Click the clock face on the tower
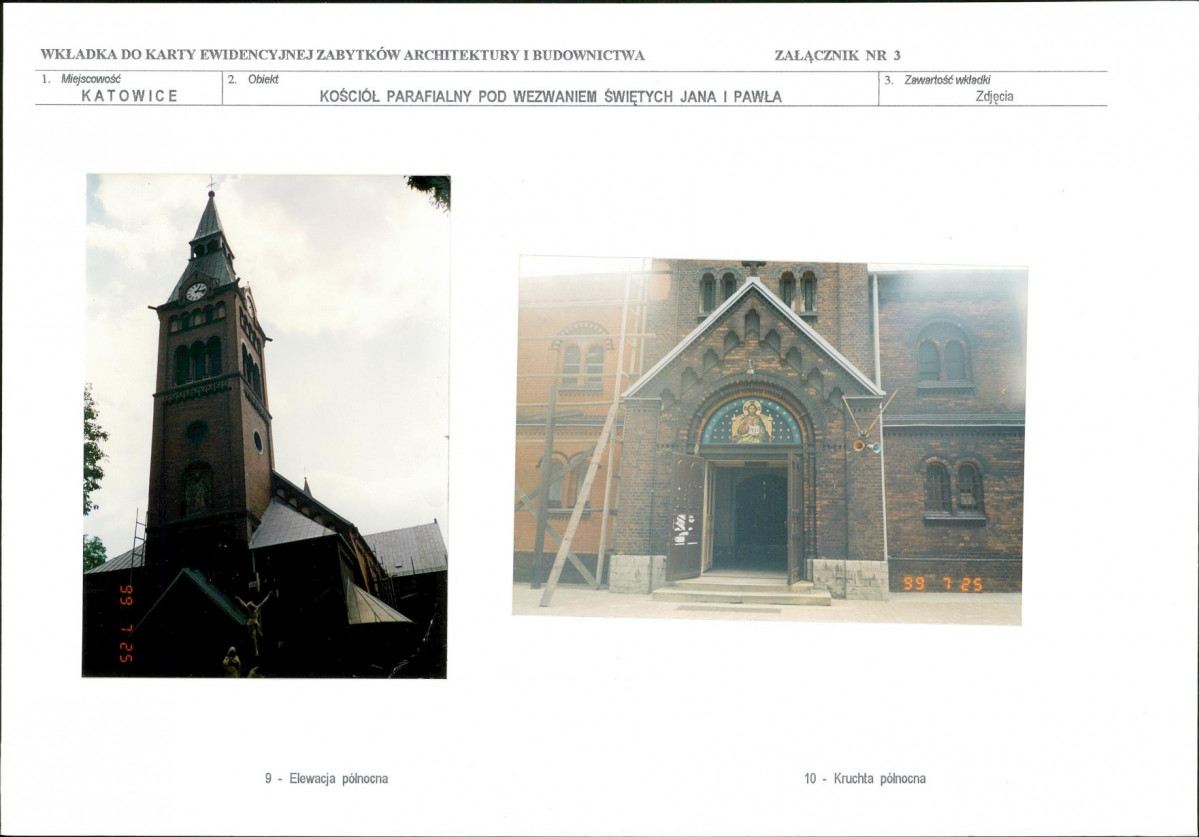 click(x=196, y=291)
